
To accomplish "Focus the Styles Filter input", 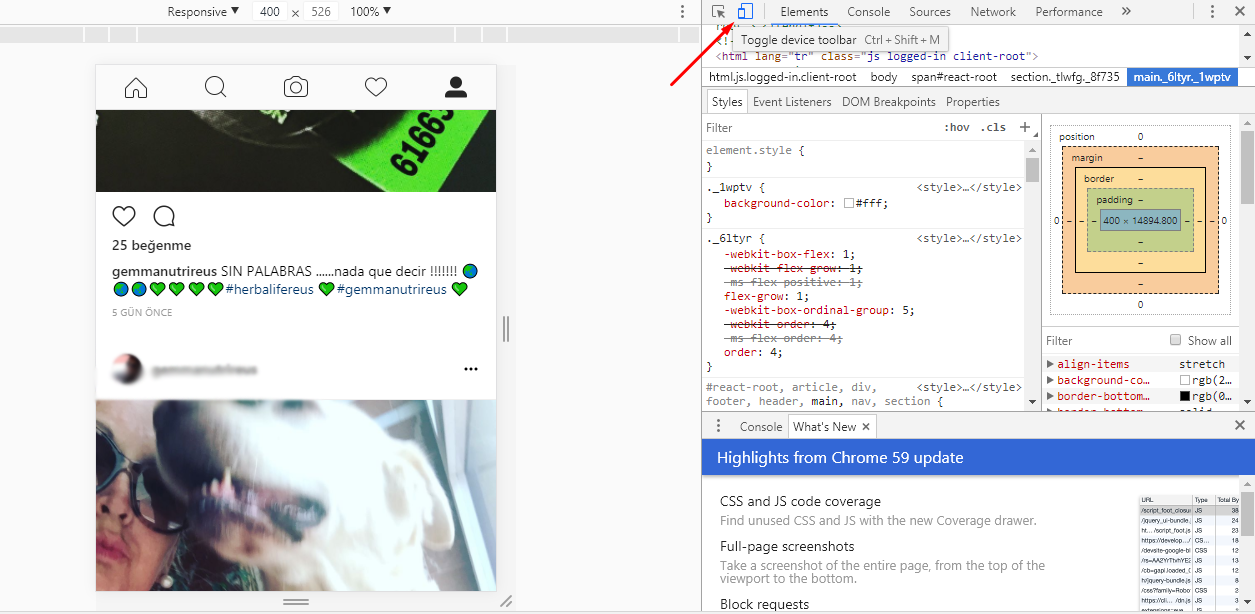I will tap(820, 127).
